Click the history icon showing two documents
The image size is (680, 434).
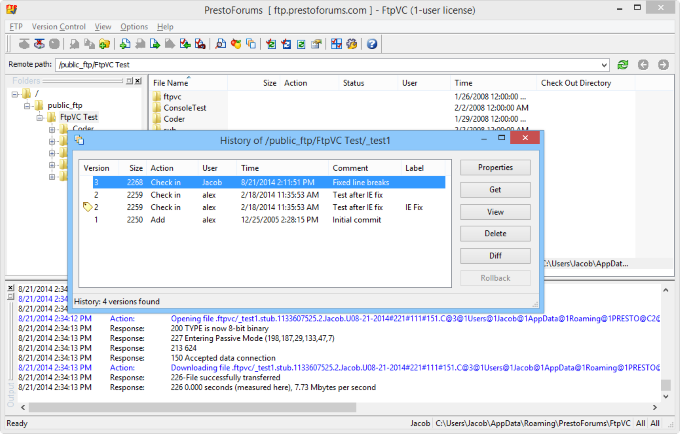click(251, 44)
